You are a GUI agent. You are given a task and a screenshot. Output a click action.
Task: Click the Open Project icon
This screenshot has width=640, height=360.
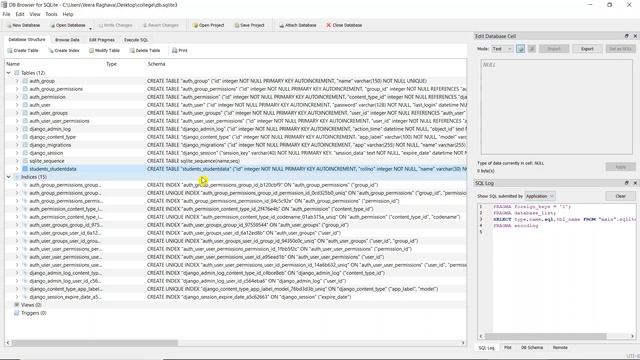(x=195, y=25)
